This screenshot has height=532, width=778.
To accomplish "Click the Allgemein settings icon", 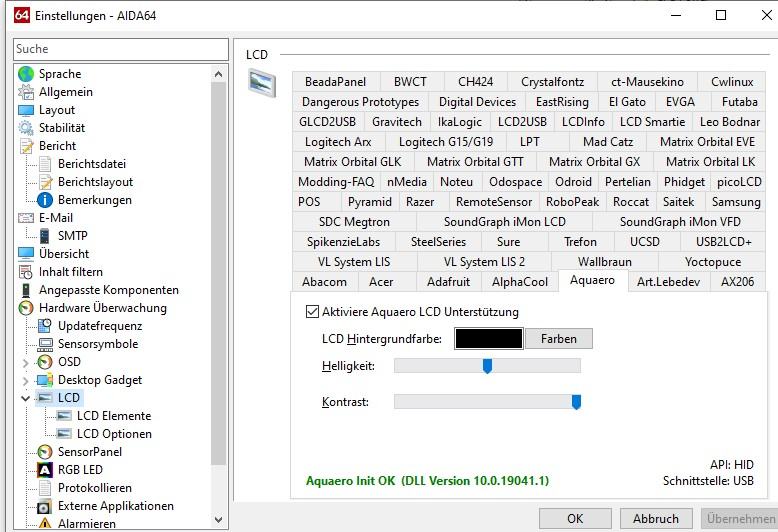I will pyautogui.click(x=26, y=92).
